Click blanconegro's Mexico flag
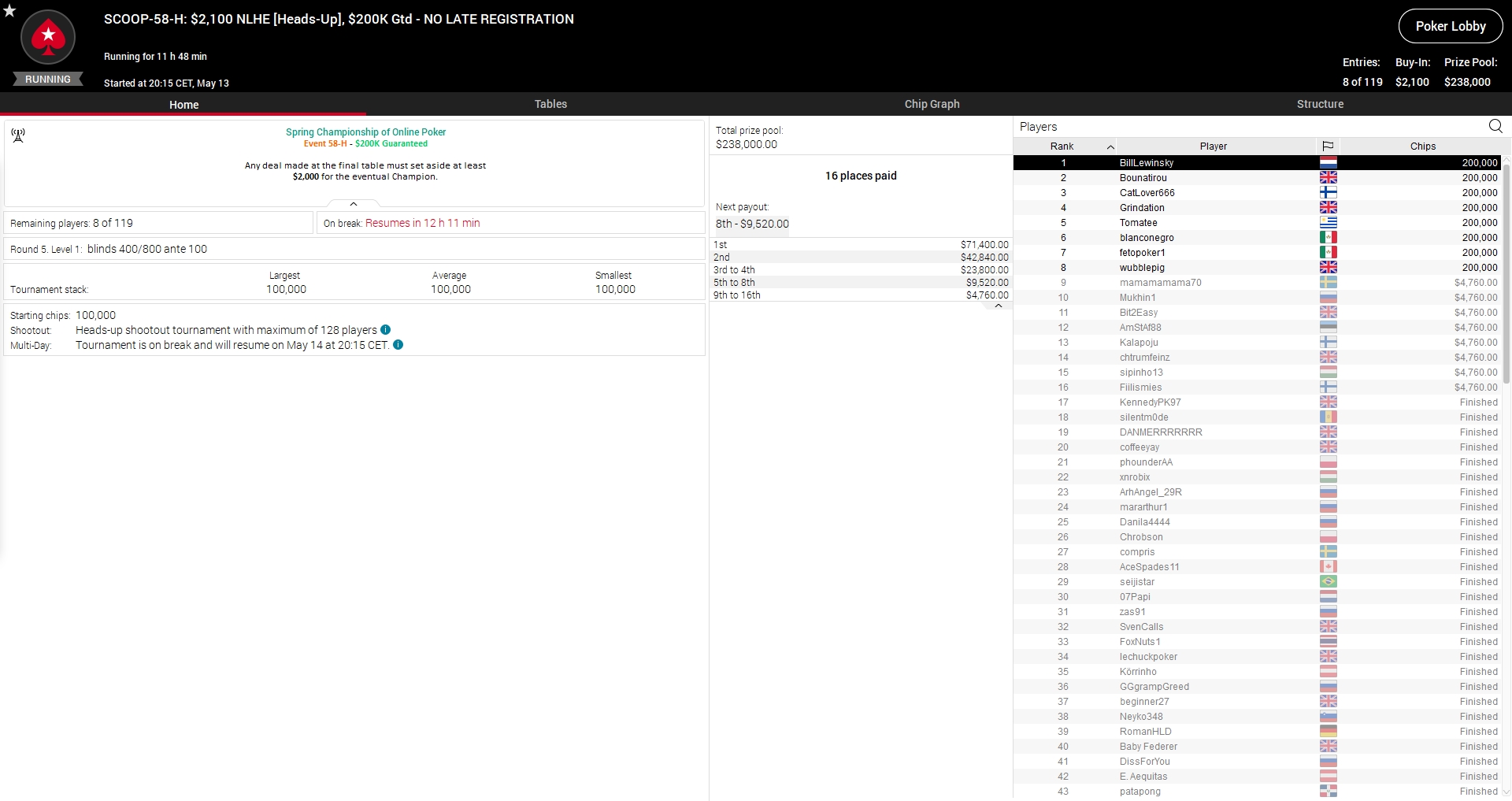The width and height of the screenshot is (1512, 801). pyautogui.click(x=1329, y=238)
